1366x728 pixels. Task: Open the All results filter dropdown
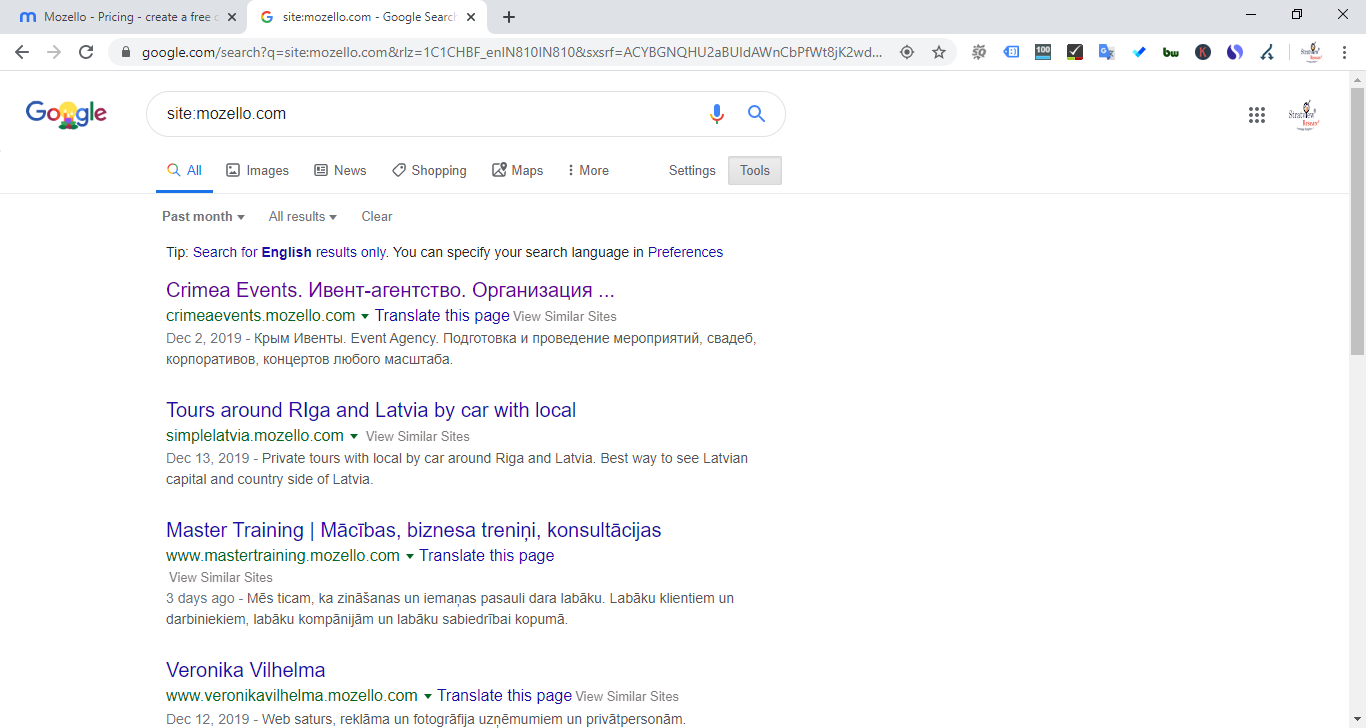[303, 217]
